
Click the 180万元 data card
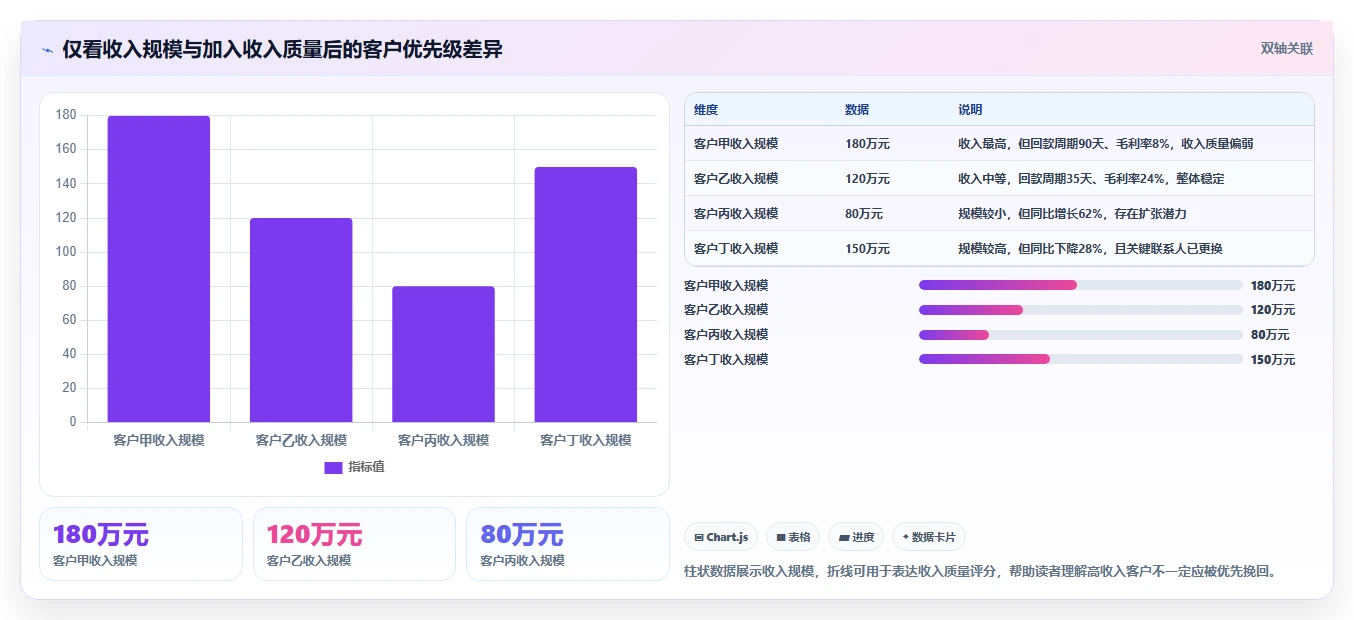pyautogui.click(x=141, y=544)
